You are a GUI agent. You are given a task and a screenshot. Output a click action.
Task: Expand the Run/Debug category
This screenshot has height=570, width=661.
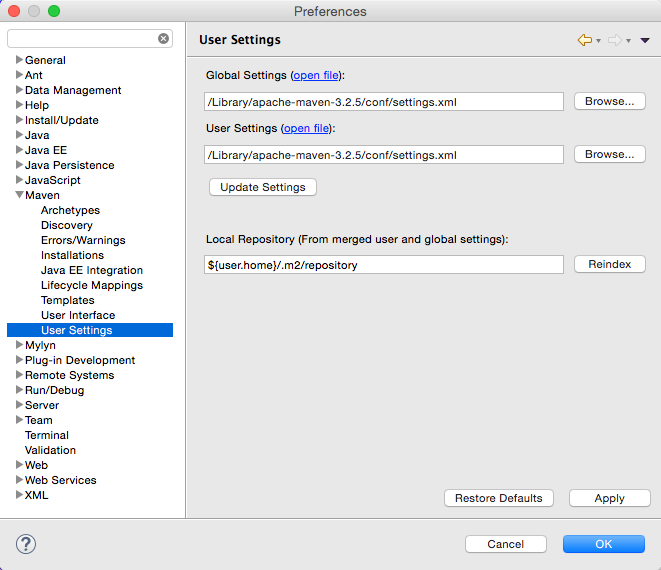[19, 390]
